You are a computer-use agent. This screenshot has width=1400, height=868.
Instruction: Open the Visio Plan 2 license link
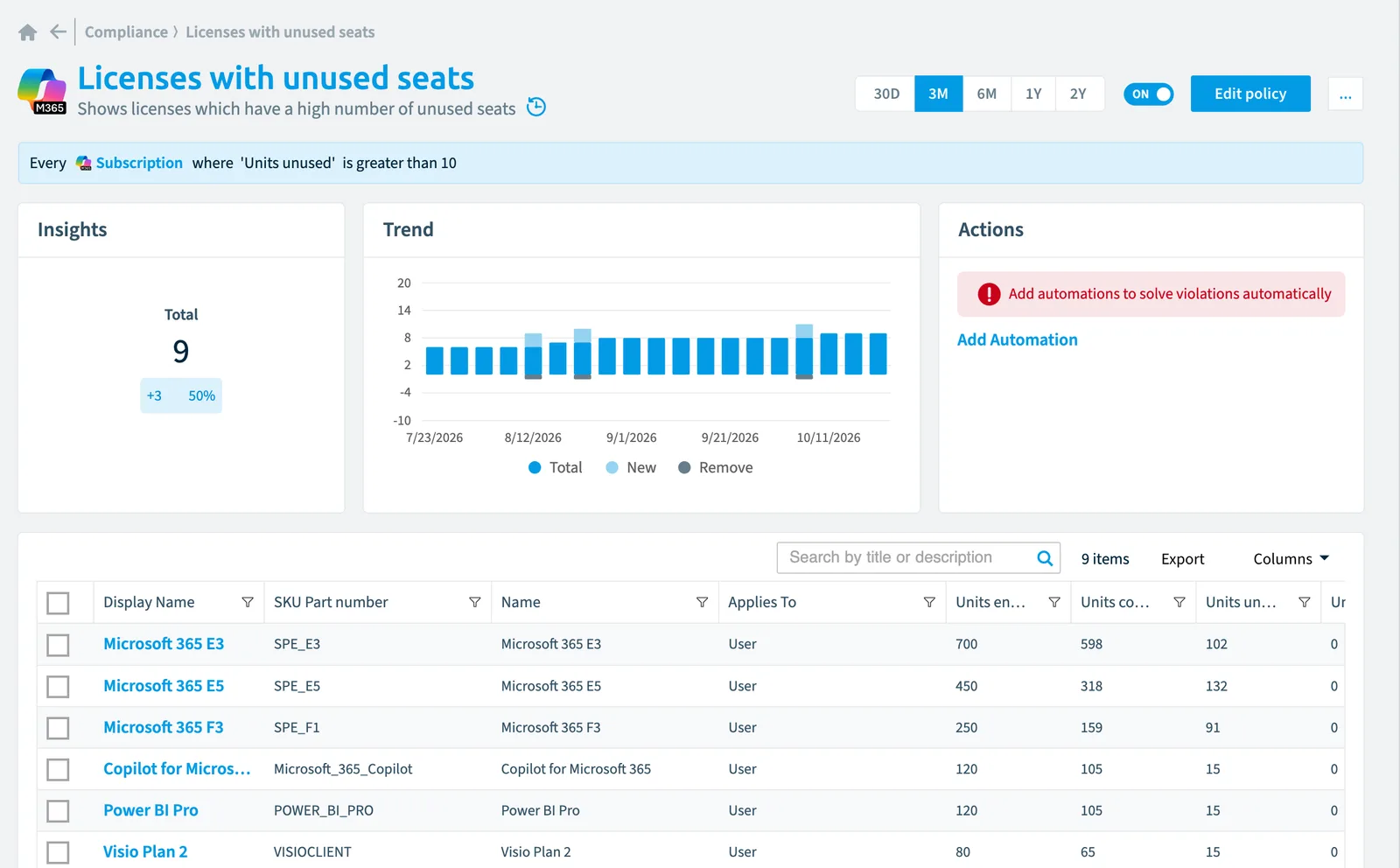tap(145, 851)
